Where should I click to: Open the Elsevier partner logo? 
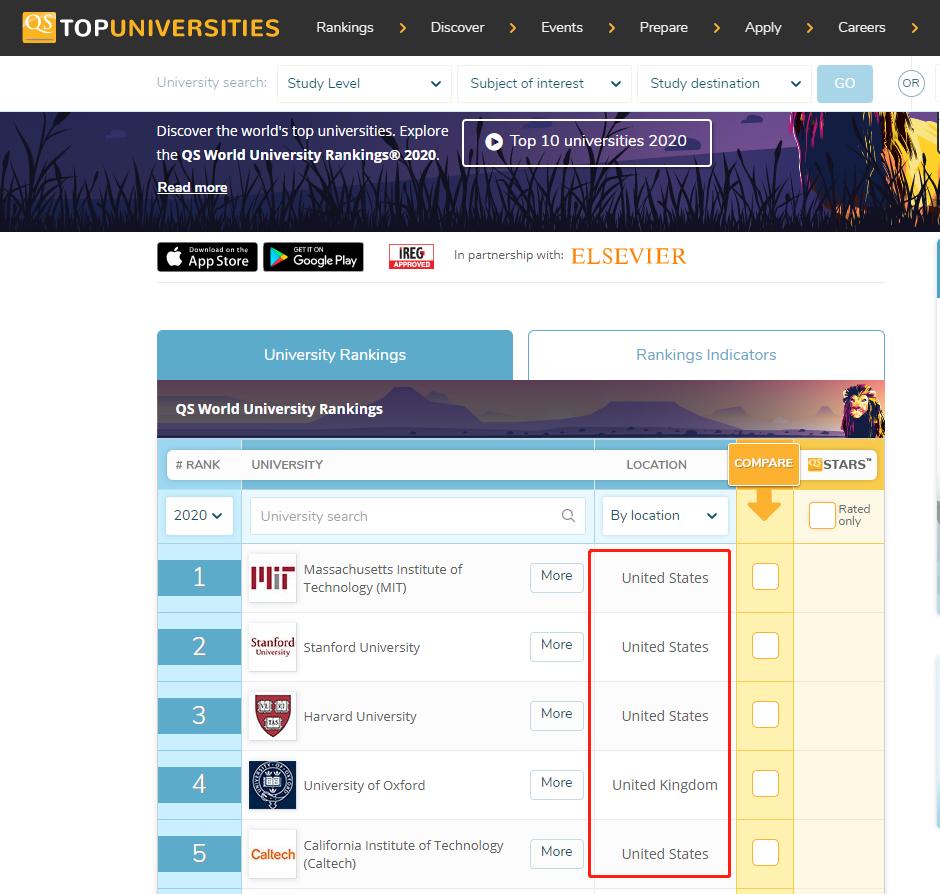tap(628, 256)
